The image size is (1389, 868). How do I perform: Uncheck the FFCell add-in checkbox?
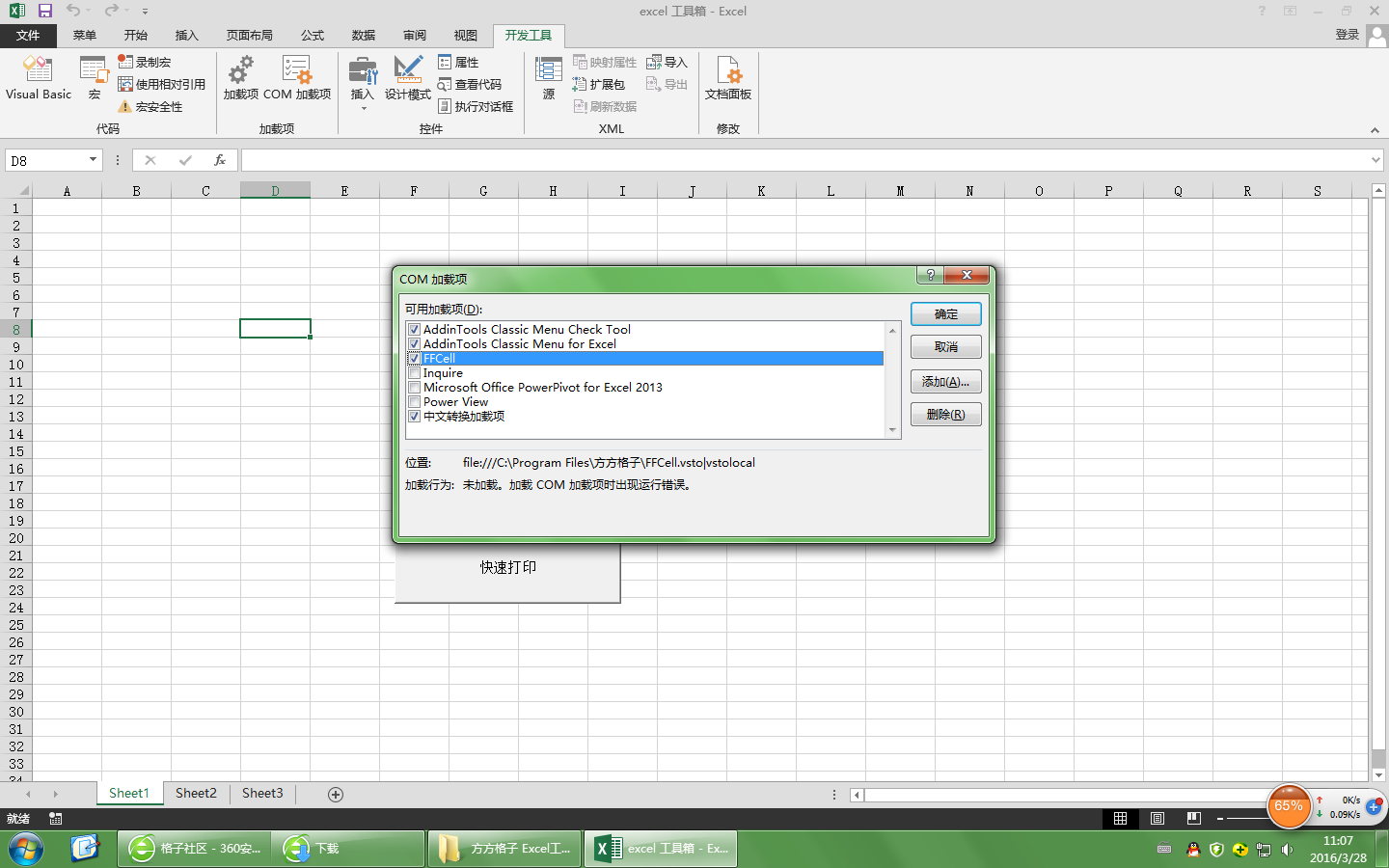coord(415,359)
